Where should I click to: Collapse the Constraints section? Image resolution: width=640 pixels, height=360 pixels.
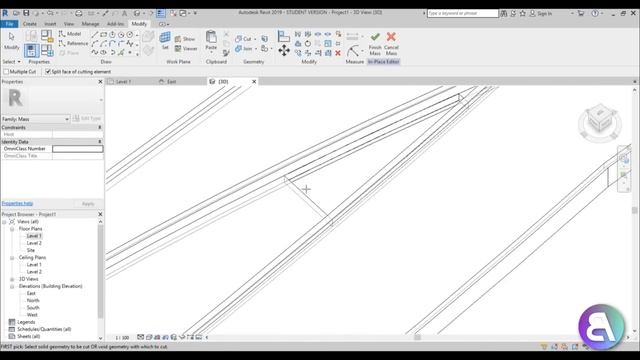click(100, 128)
